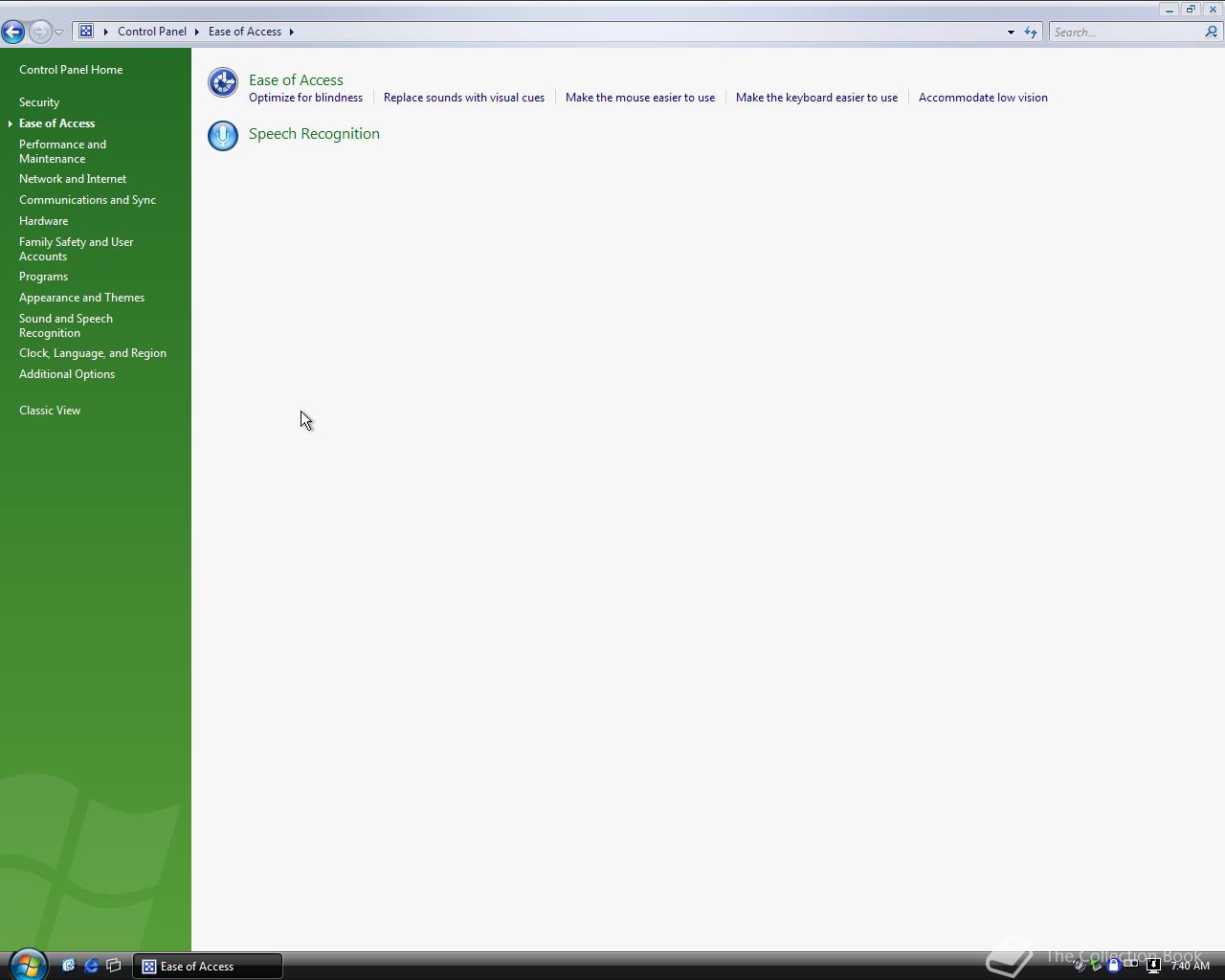Screen dimensions: 1225x980
Task: Go to Control Panel Home
Action: point(71,70)
